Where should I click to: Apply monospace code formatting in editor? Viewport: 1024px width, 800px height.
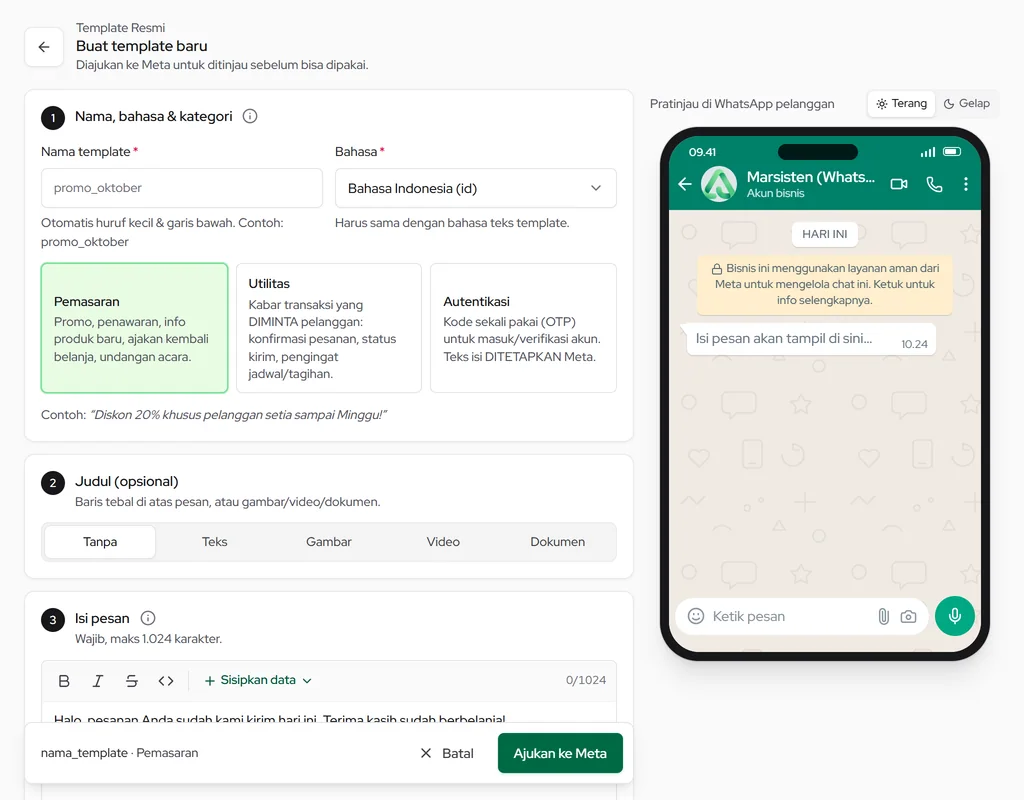[166, 681]
